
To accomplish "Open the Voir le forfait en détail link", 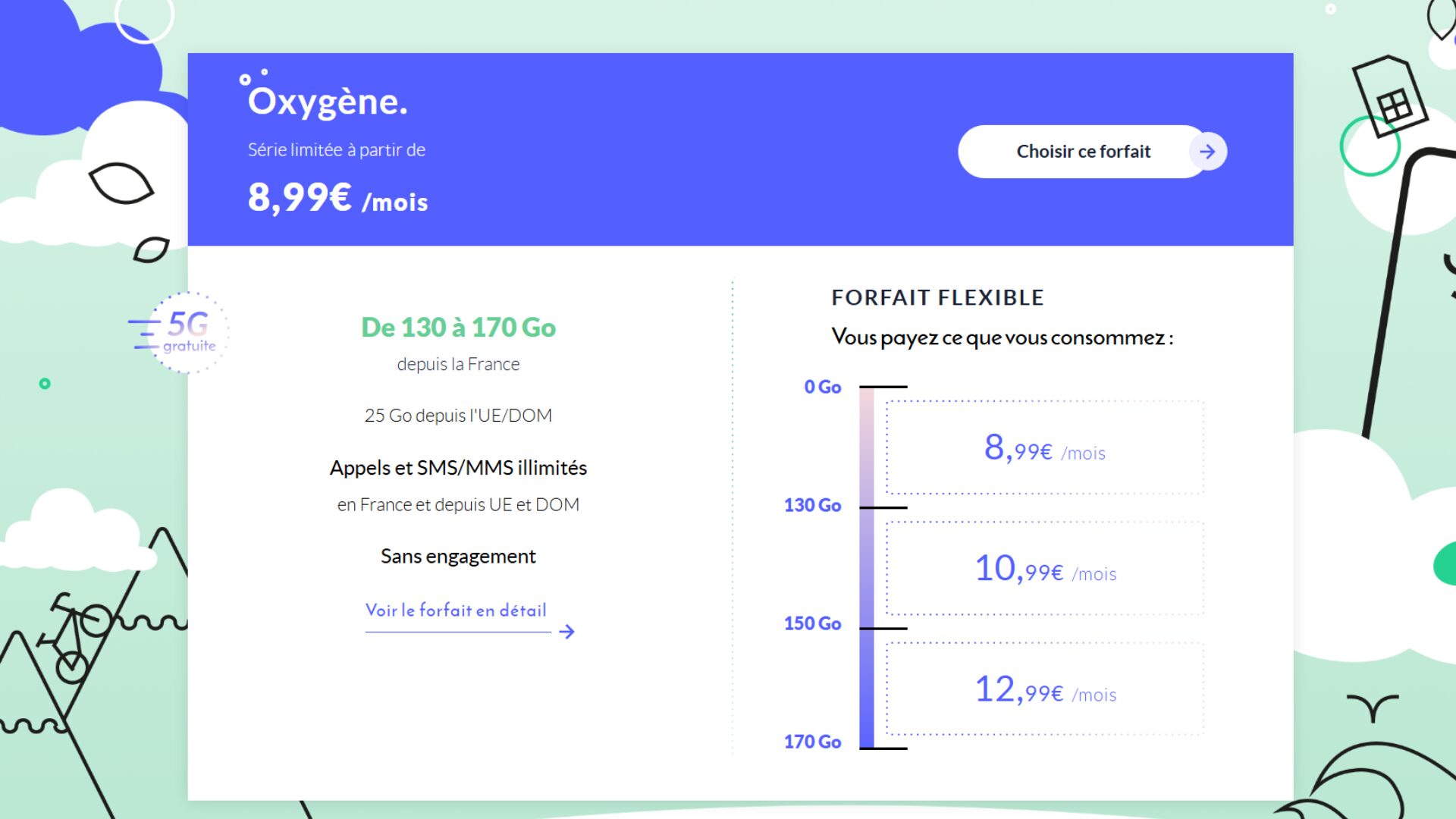I will [456, 610].
